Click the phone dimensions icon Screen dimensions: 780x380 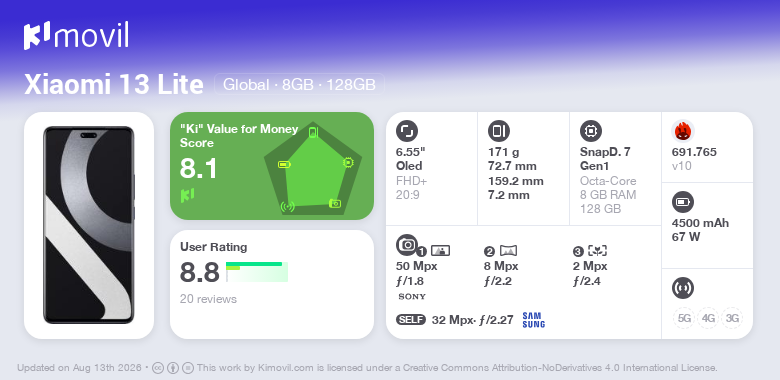(498, 131)
